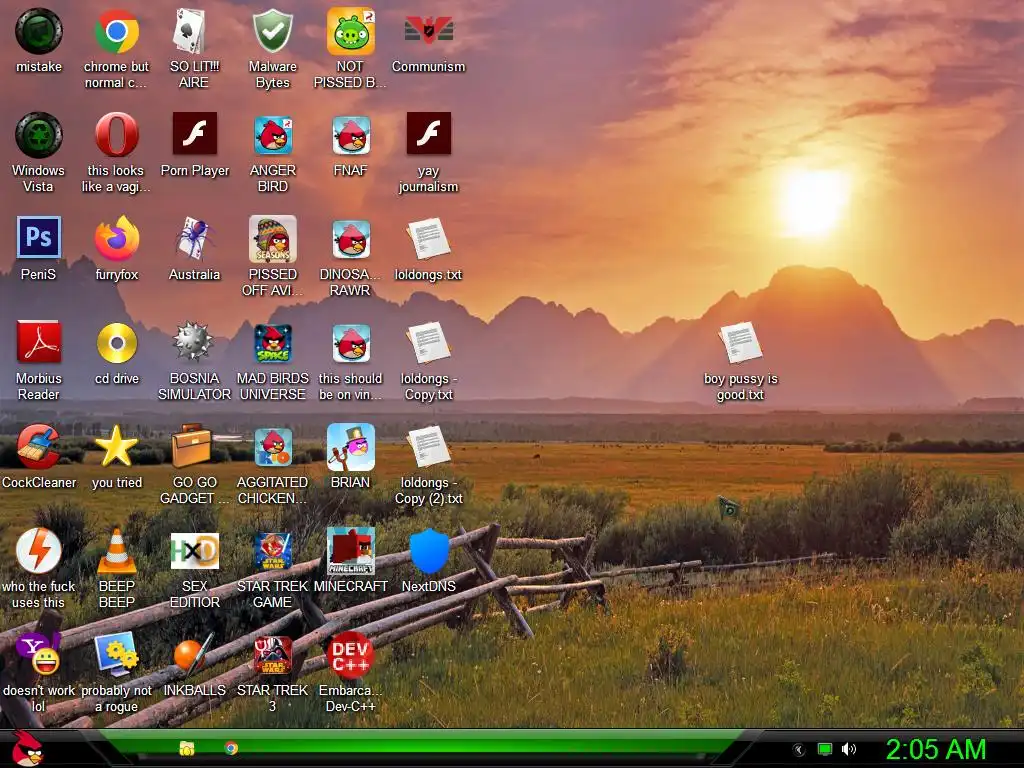Open the 'ANGER BIRD' game shortcut
Image resolution: width=1024 pixels, height=768 pixels.
coord(272,135)
